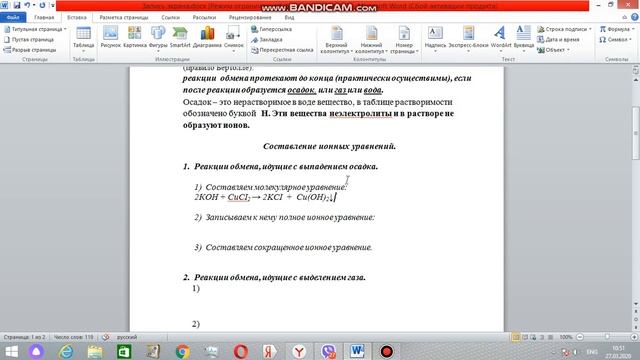This screenshot has height=360, width=640.
Task: Open Верхний колонтитул header menu
Action: 336,40
